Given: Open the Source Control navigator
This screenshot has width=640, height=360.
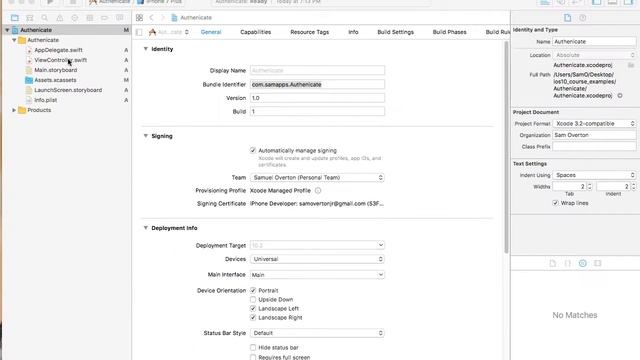Looking at the screenshot, I should coord(30,18).
